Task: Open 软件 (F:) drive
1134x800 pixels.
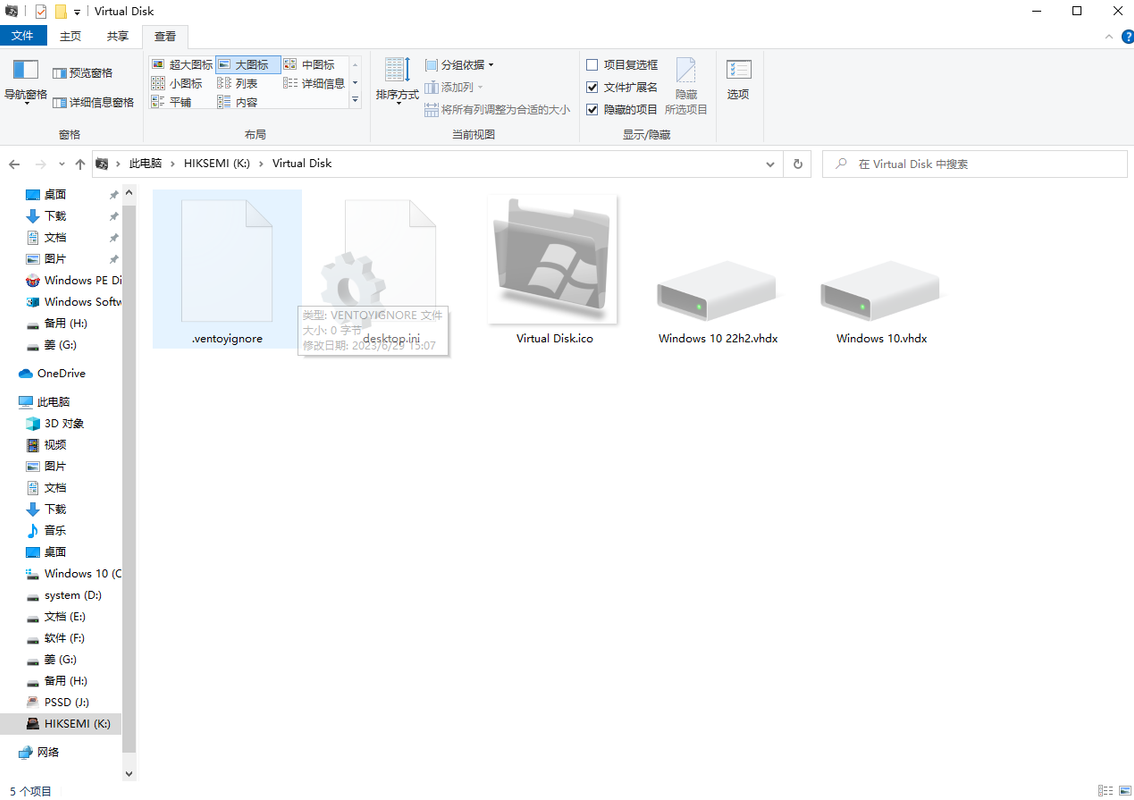Action: click(56, 638)
